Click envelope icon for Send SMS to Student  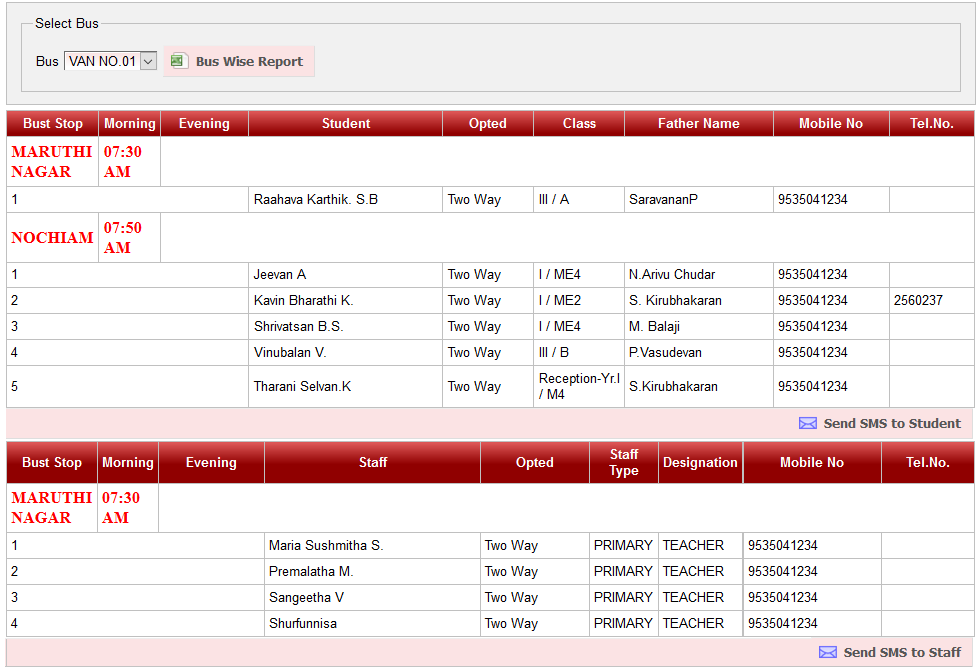point(808,423)
